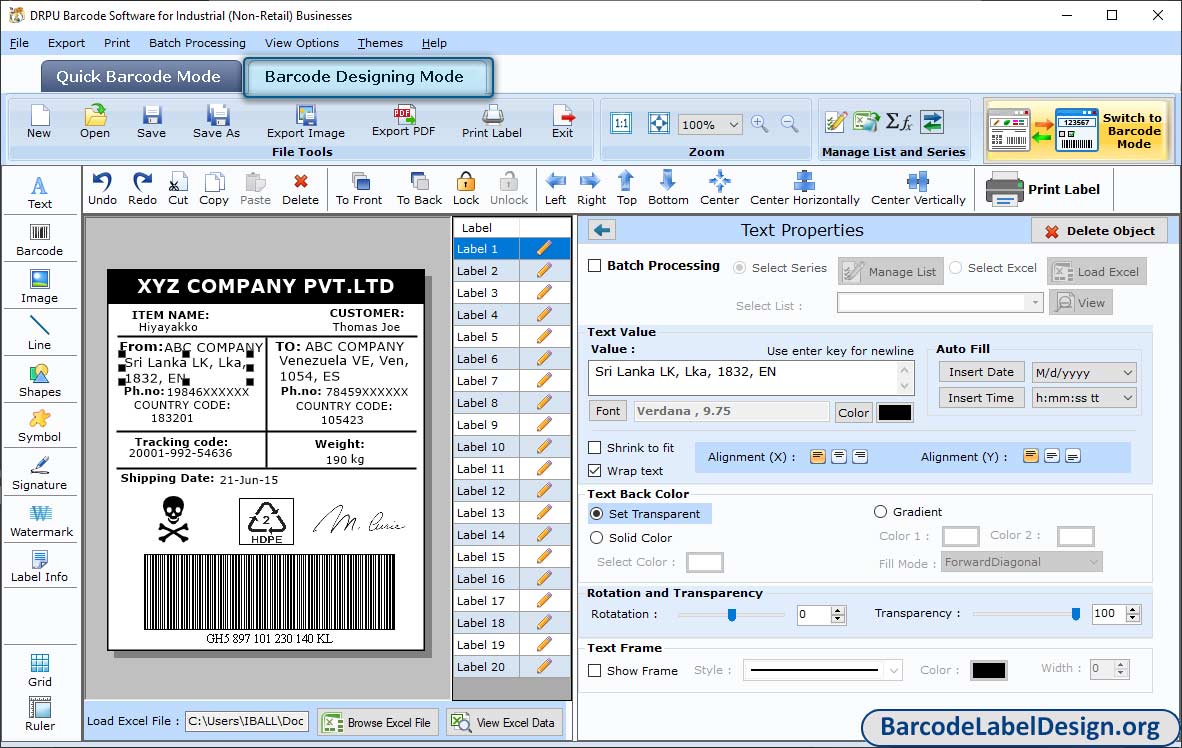The width and height of the screenshot is (1182, 748).
Task: Switch to Quick Barcode Mode tab
Action: coord(140,77)
